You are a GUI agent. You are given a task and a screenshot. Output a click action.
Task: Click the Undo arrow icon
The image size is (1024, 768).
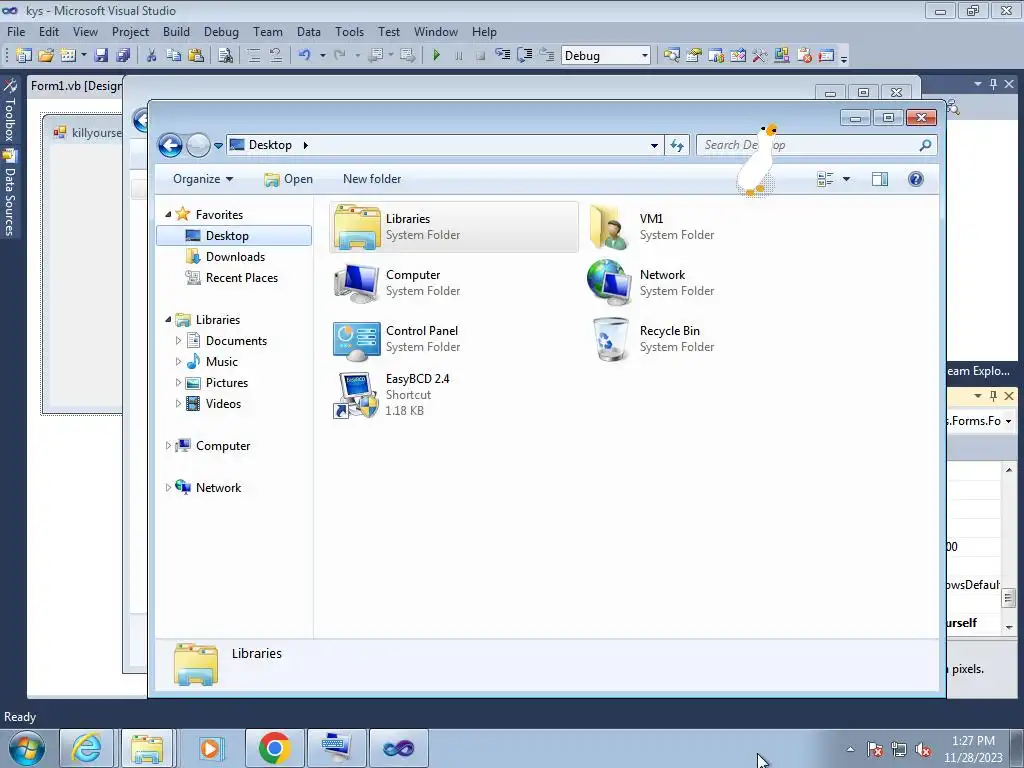point(304,56)
